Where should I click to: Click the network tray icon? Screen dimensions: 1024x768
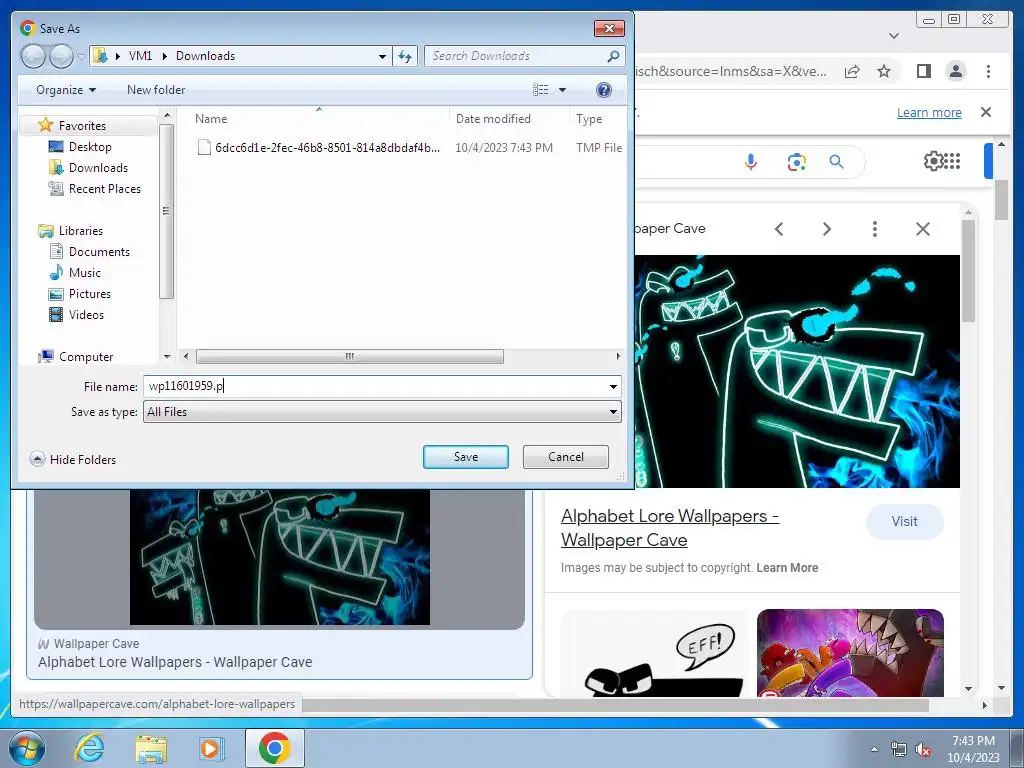899,749
